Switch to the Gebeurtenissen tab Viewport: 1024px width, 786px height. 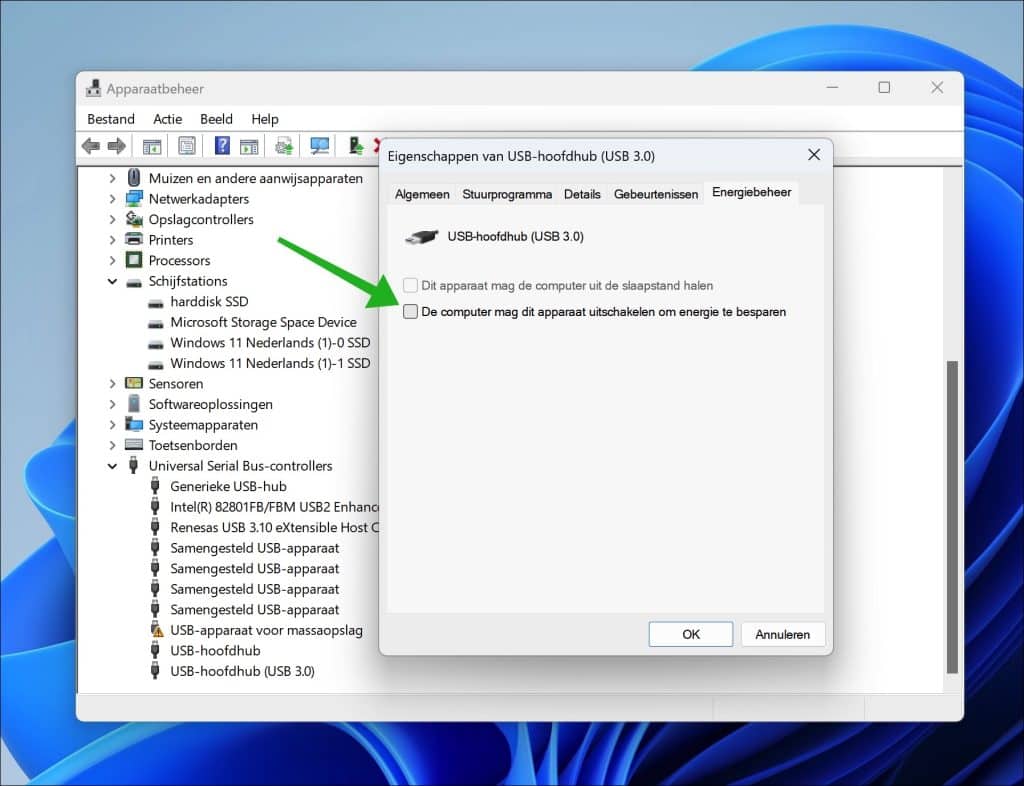pos(656,194)
